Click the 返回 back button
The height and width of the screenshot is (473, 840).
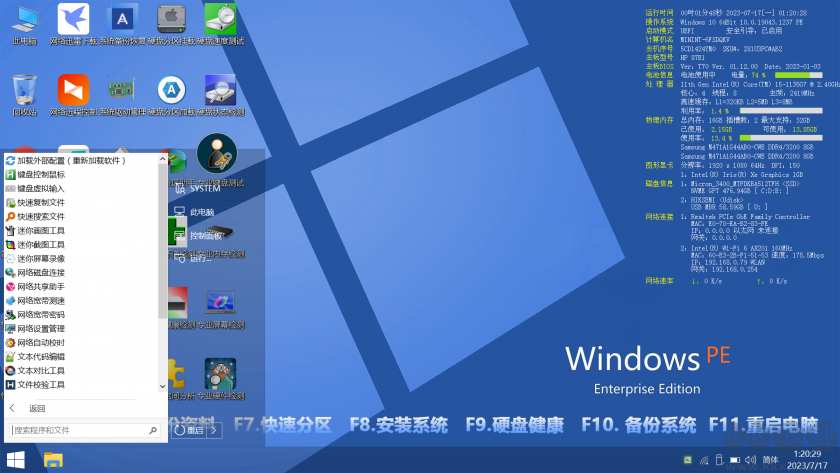coord(28,408)
